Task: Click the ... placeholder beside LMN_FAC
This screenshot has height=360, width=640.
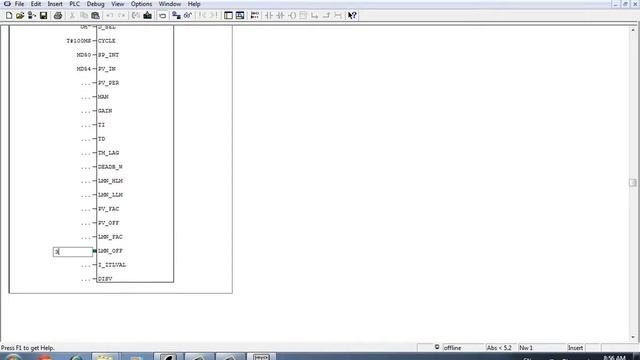Action: coord(86,238)
